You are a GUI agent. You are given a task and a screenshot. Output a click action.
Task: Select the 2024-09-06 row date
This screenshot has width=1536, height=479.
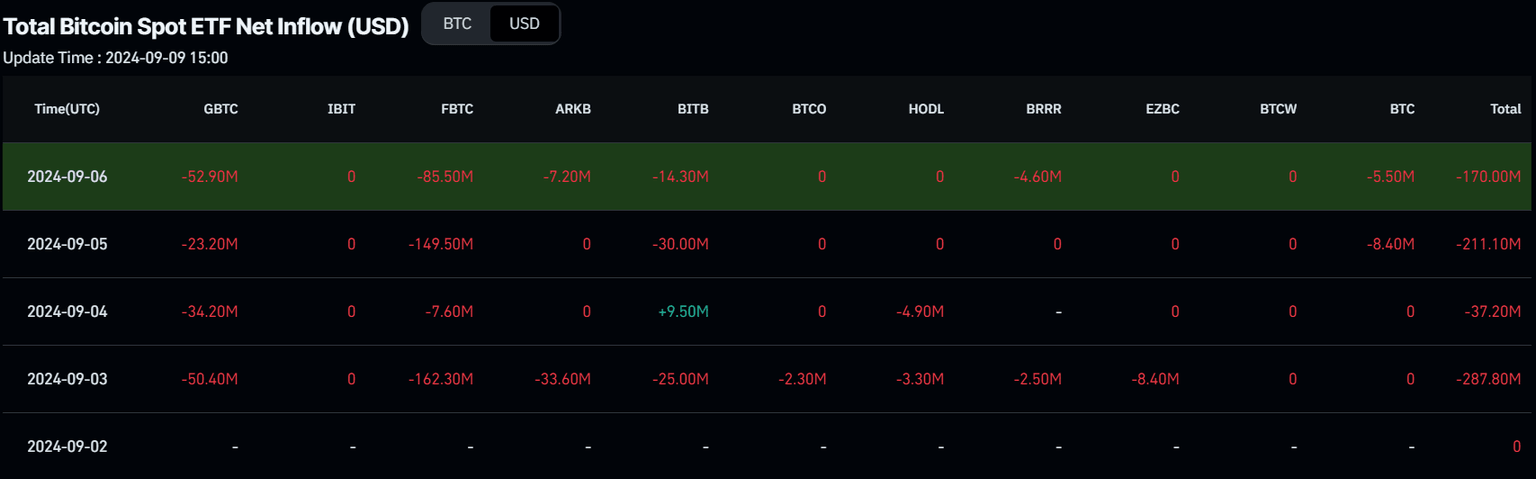[67, 177]
